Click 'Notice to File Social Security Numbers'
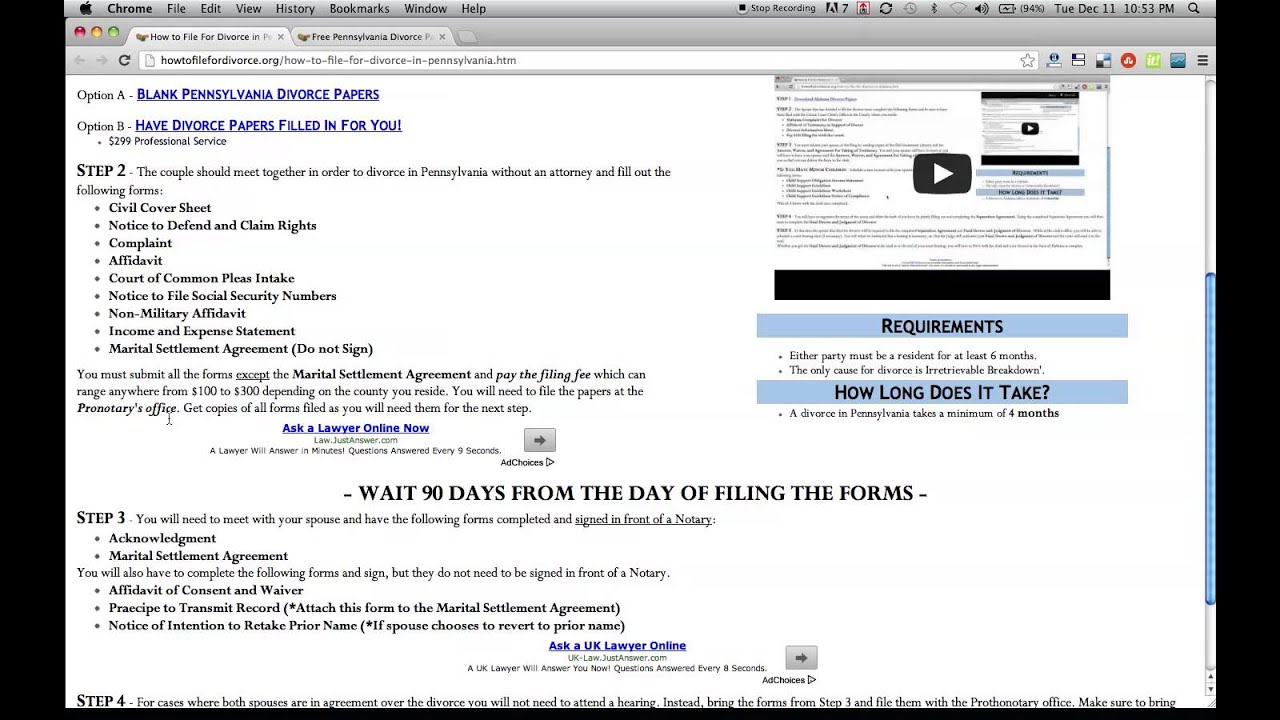The image size is (1280, 720). click(222, 296)
